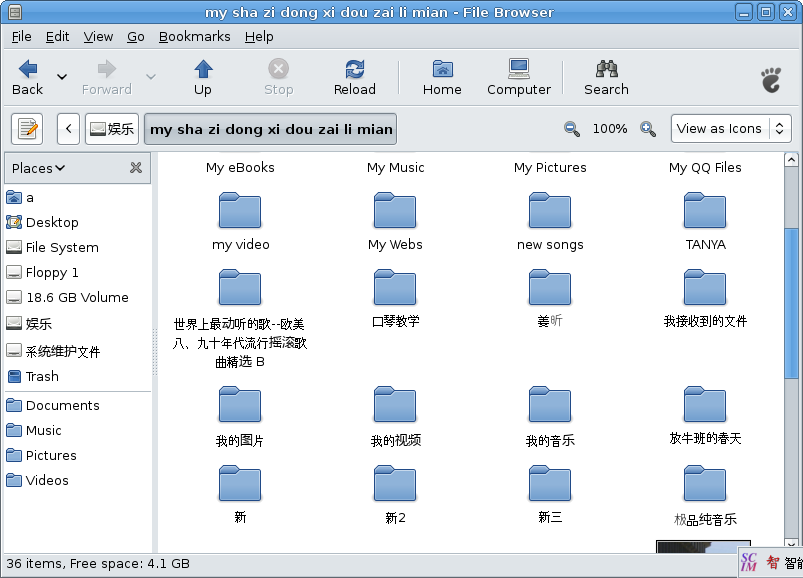803x578 pixels.
Task: Select the 'my video' folder icon
Action: pyautogui.click(x=240, y=210)
